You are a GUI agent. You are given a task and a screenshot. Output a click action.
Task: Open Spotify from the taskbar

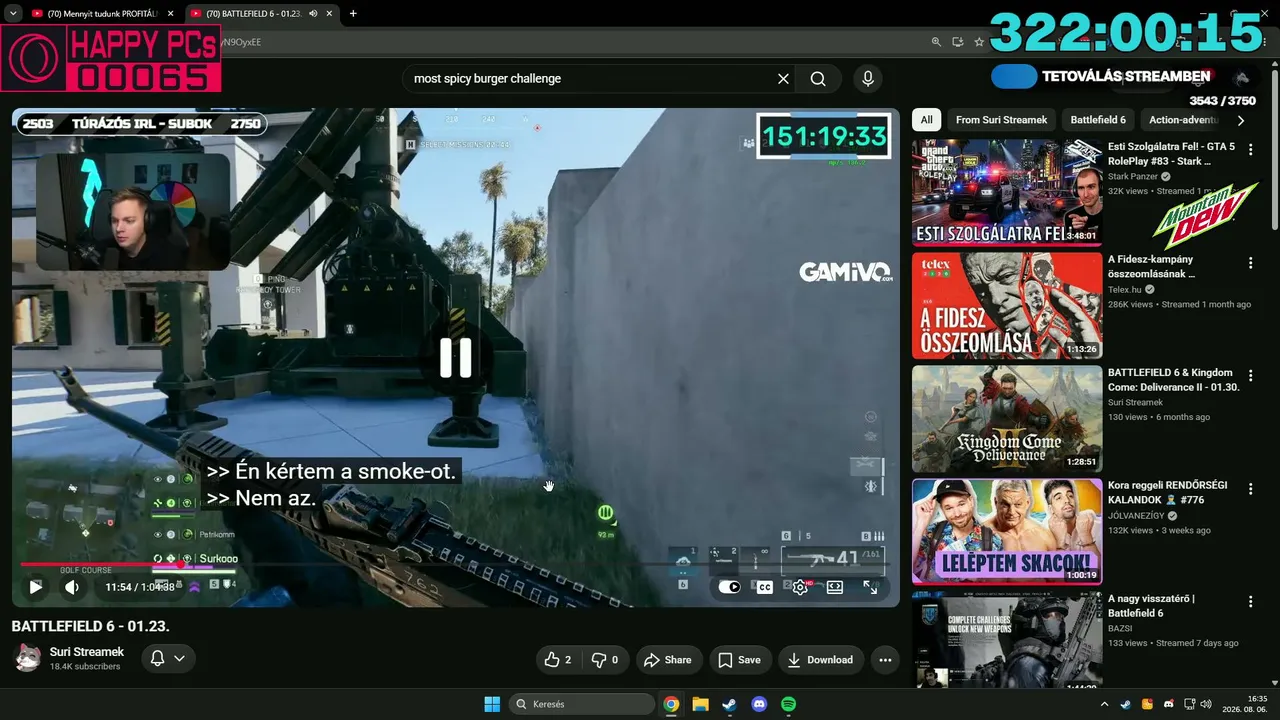(788, 704)
